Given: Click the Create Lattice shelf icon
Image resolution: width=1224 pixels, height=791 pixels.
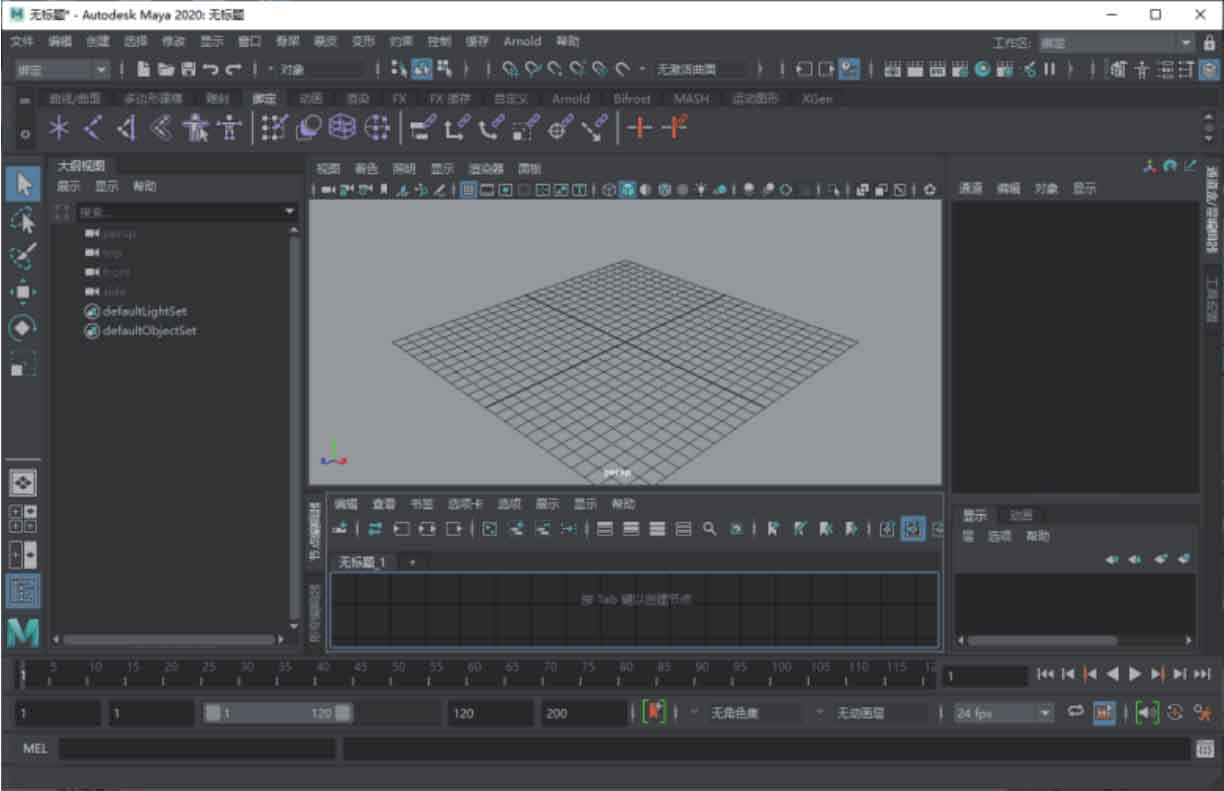Looking at the screenshot, I should click(343, 127).
